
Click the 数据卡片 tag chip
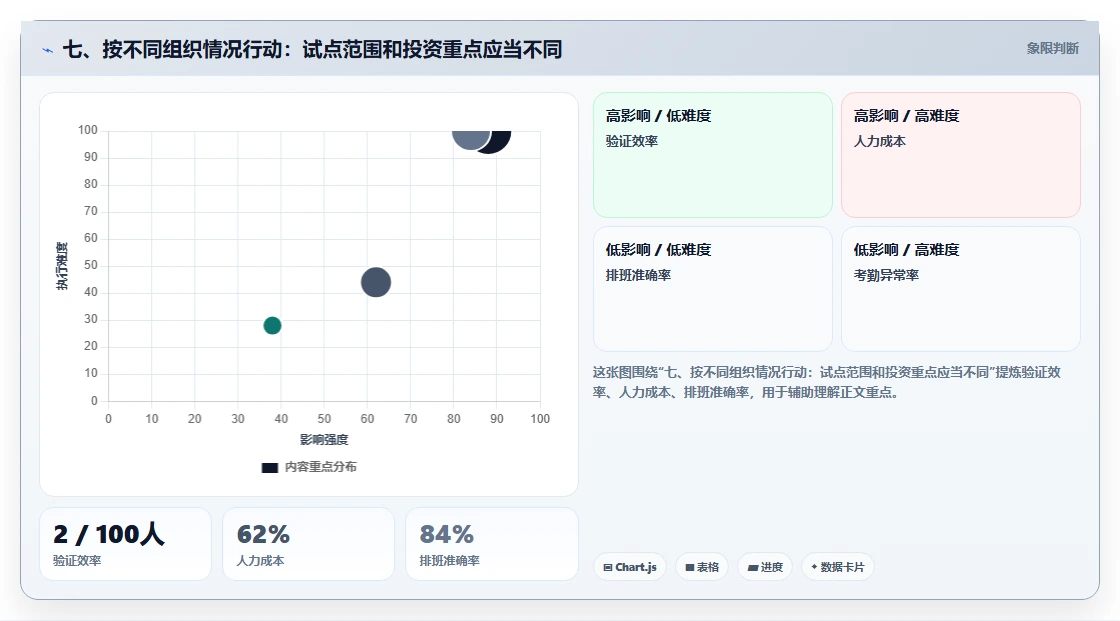(x=838, y=567)
